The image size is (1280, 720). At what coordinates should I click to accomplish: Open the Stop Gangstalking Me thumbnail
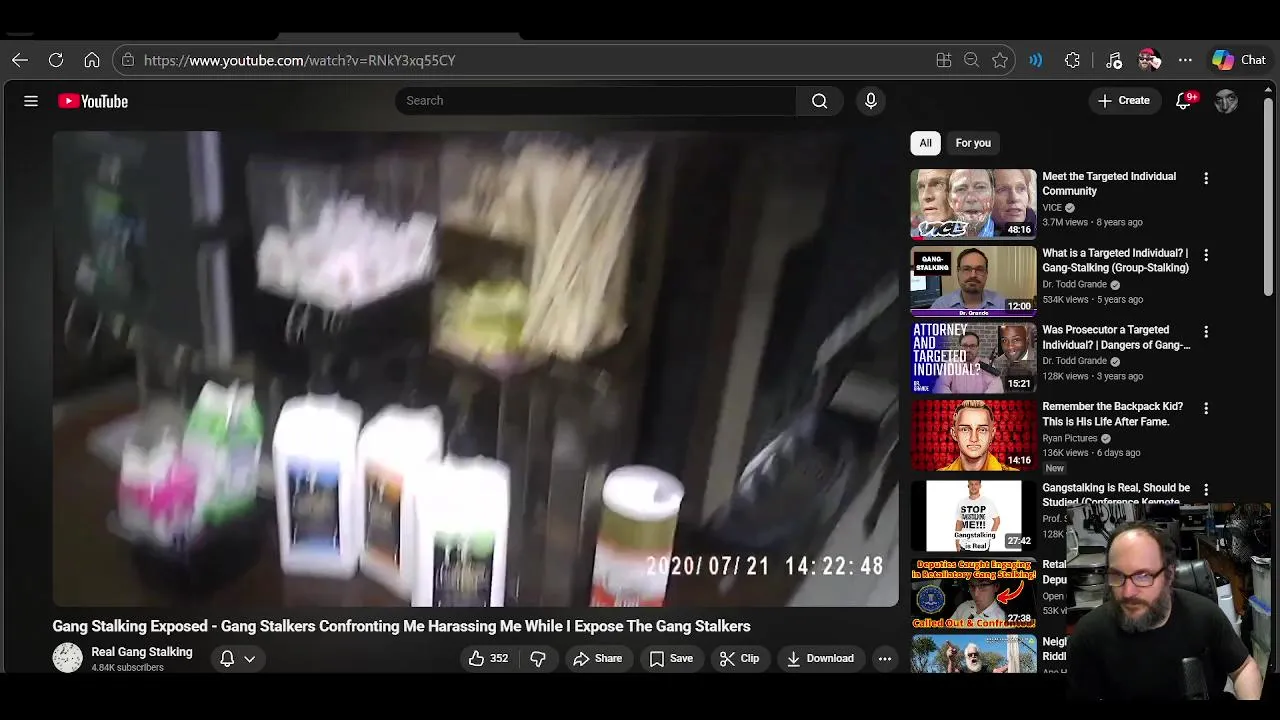pyautogui.click(x=973, y=515)
